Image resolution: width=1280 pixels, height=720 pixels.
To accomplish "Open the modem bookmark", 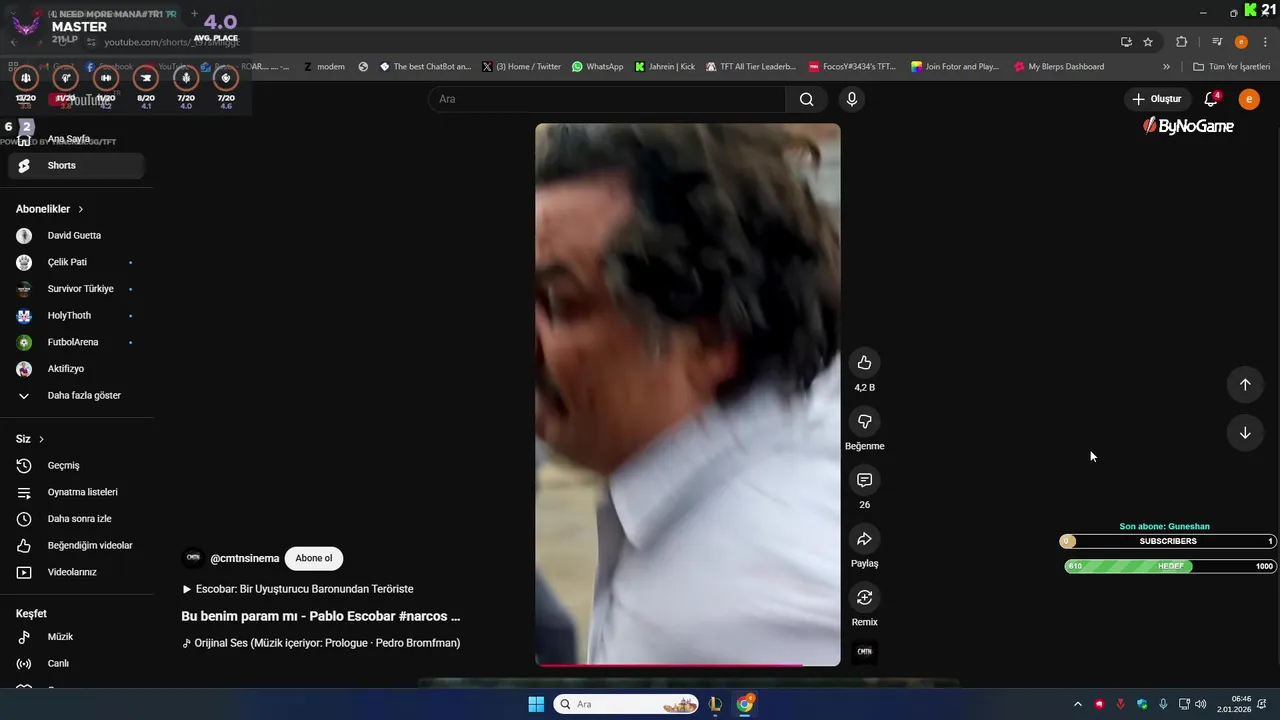I will 324,67.
